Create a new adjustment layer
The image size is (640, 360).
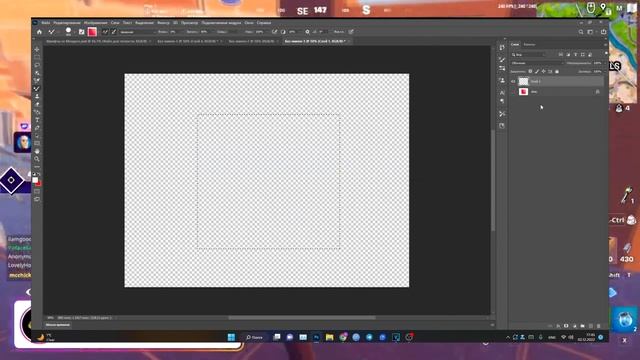click(x=574, y=326)
